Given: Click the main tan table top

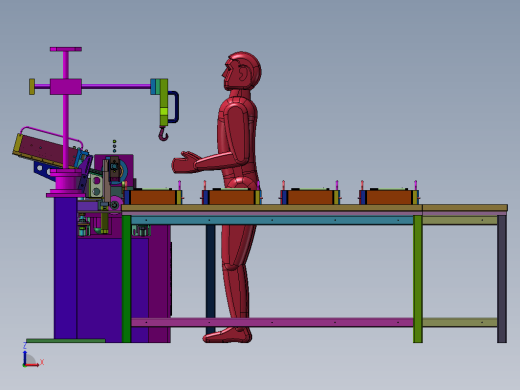Looking at the screenshot, I should pos(272,208).
